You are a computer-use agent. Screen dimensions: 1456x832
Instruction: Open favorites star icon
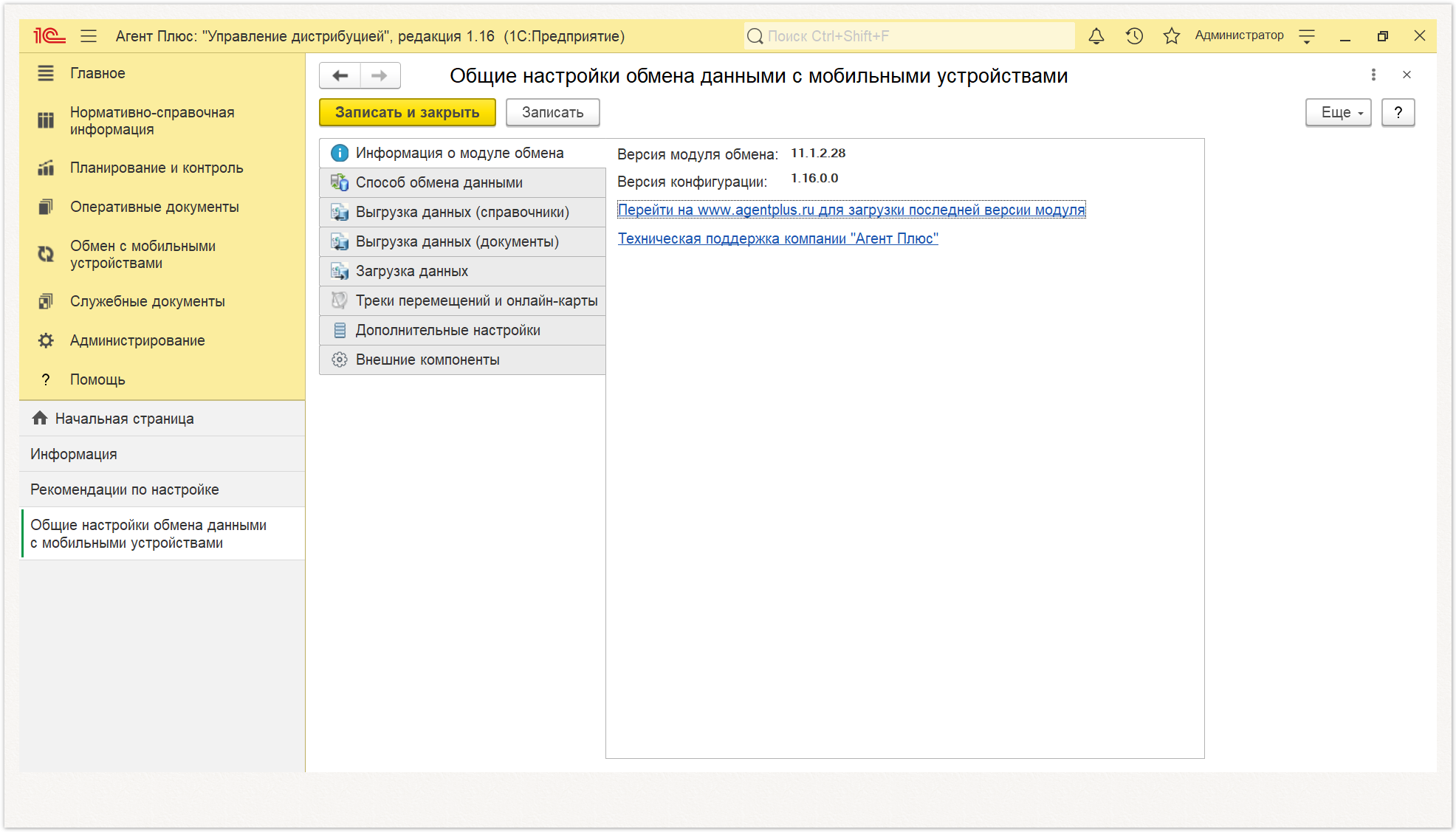[x=1172, y=35]
